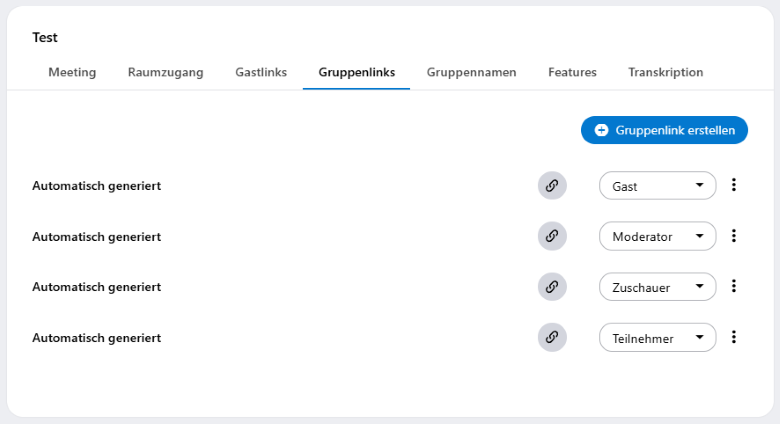The image size is (780, 424).
Task: Go to the Features tab
Action: coord(572,72)
